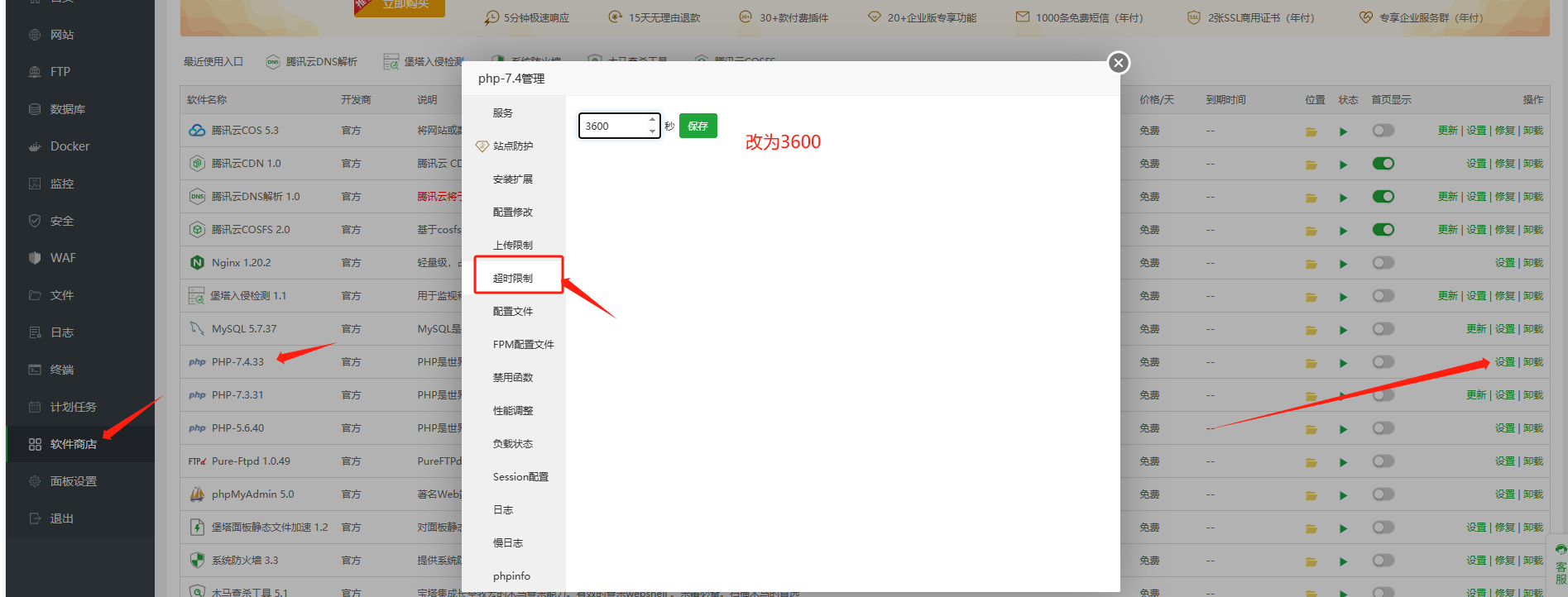The width and height of the screenshot is (1568, 597).
Task: Toggle 首页显示 switch for MySQL row
Action: coord(1383,329)
